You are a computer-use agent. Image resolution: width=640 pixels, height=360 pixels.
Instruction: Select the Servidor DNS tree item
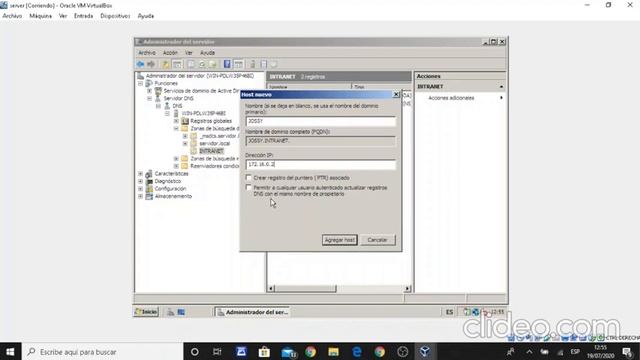[x=178, y=98]
